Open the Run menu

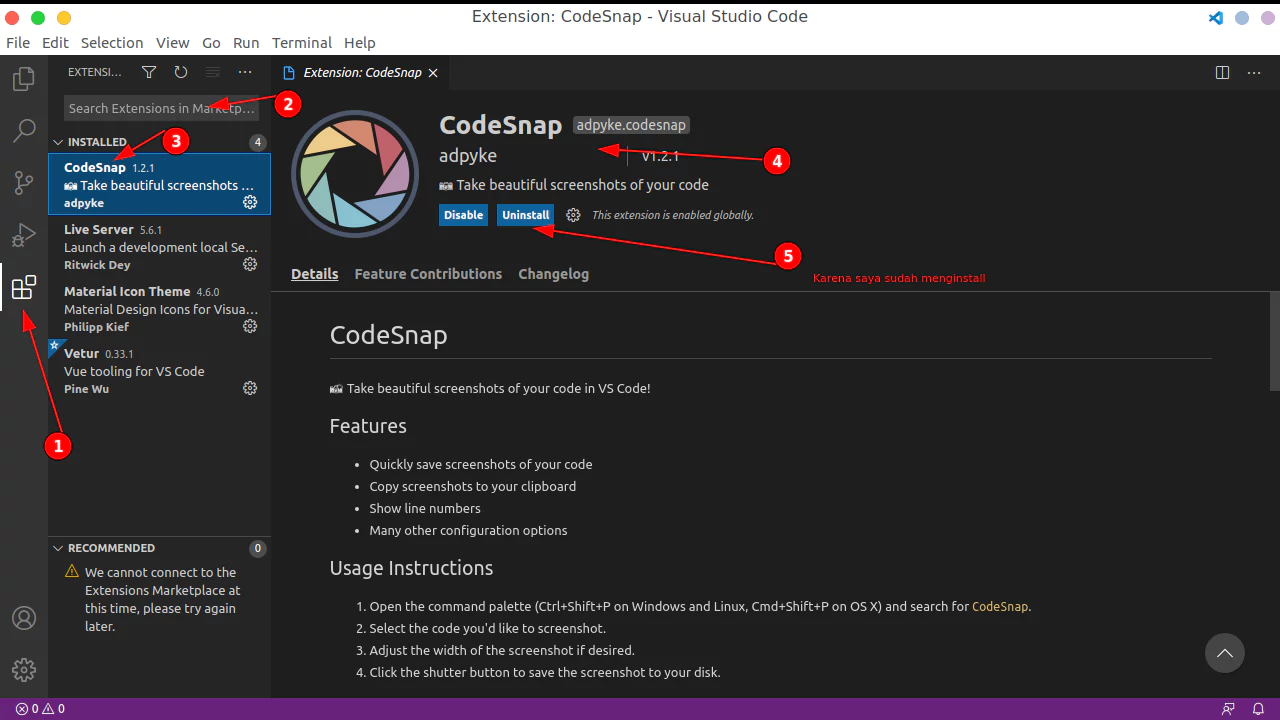pyautogui.click(x=246, y=43)
